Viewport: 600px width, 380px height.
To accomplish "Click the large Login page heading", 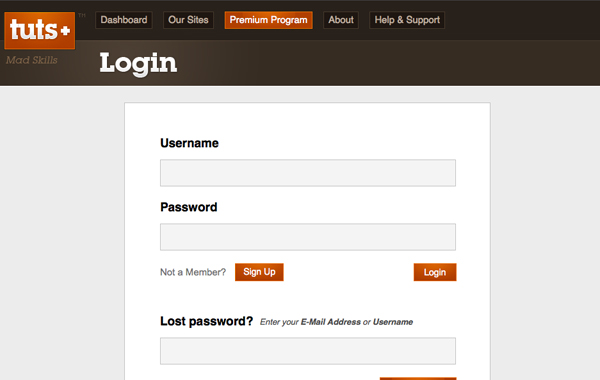I will 138,64.
